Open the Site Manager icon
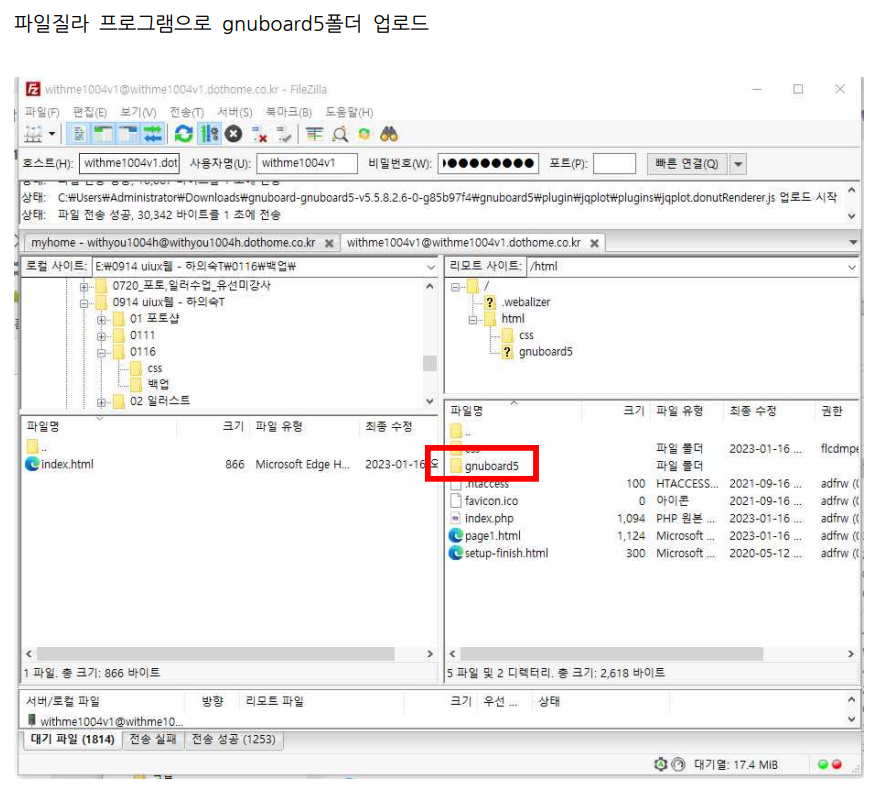883x799 pixels. (33, 134)
